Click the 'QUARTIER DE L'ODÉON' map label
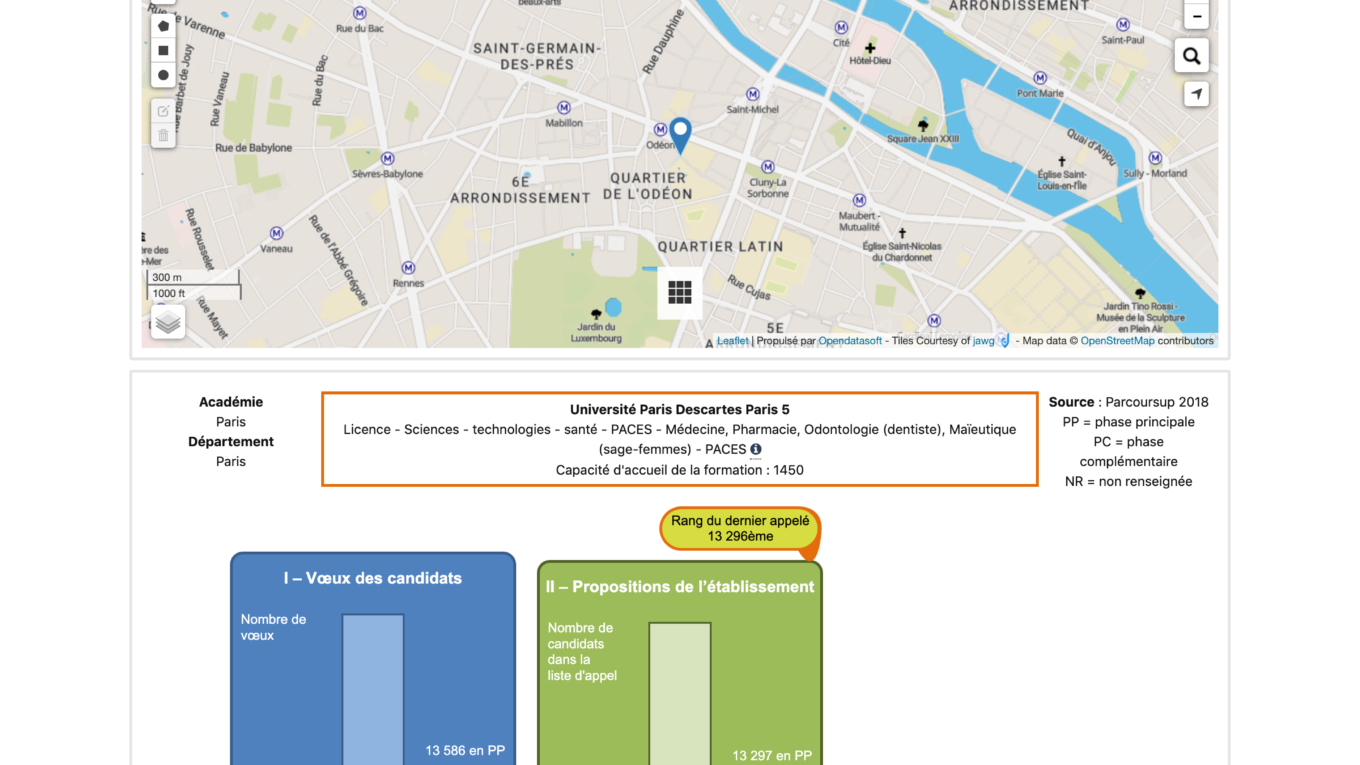 [x=648, y=186]
